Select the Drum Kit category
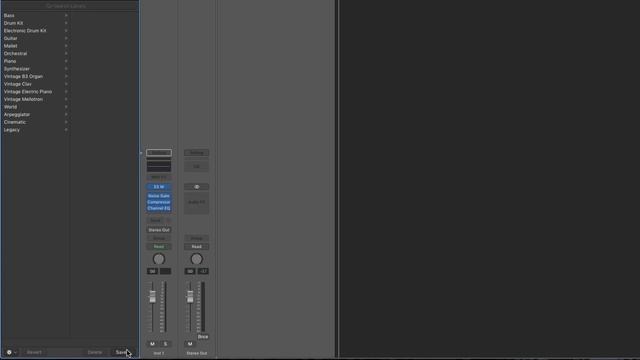The height and width of the screenshot is (360, 640). coord(13,23)
